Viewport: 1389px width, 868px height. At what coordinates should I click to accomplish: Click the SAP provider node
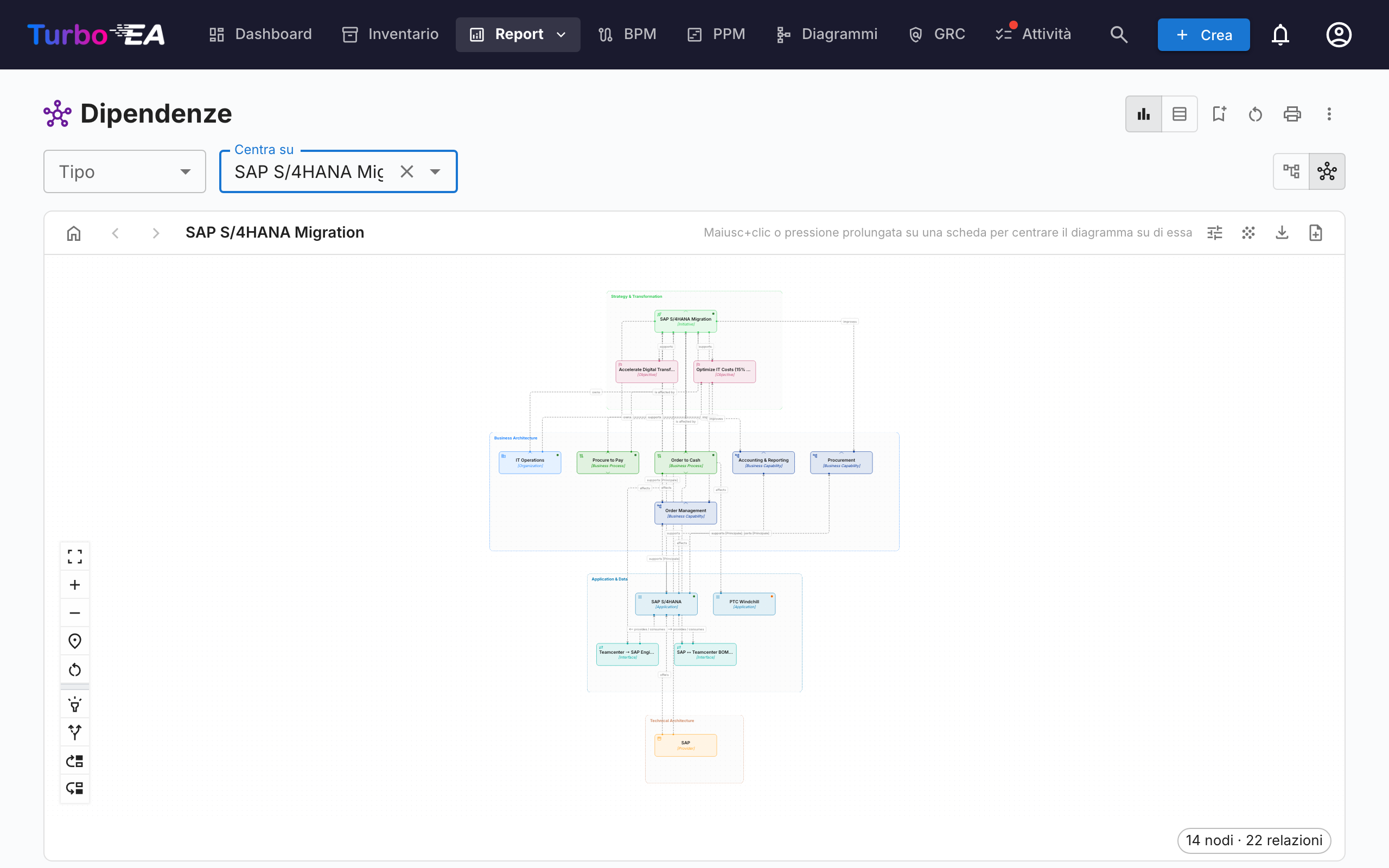685,745
